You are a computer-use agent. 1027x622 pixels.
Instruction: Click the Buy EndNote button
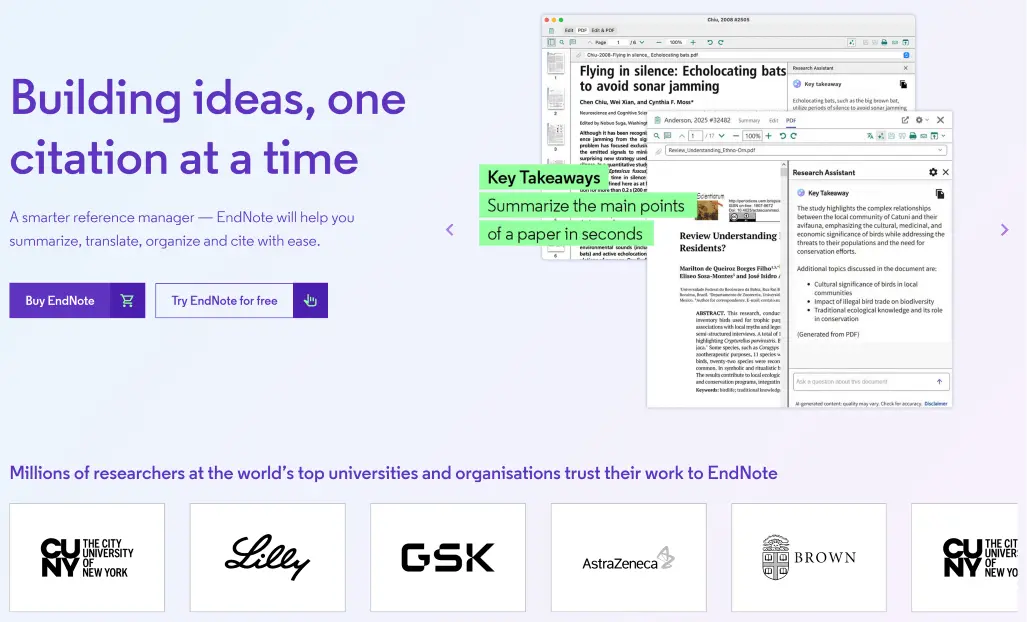(77, 301)
